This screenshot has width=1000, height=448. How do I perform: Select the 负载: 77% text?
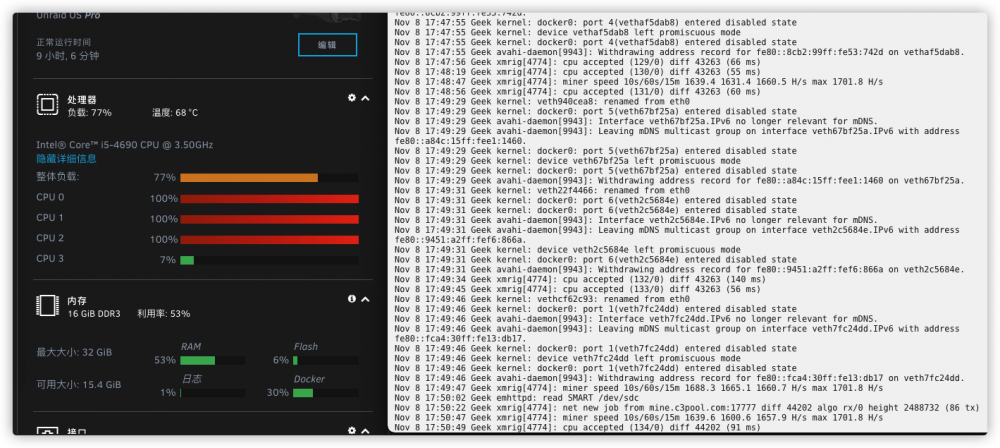(89, 112)
